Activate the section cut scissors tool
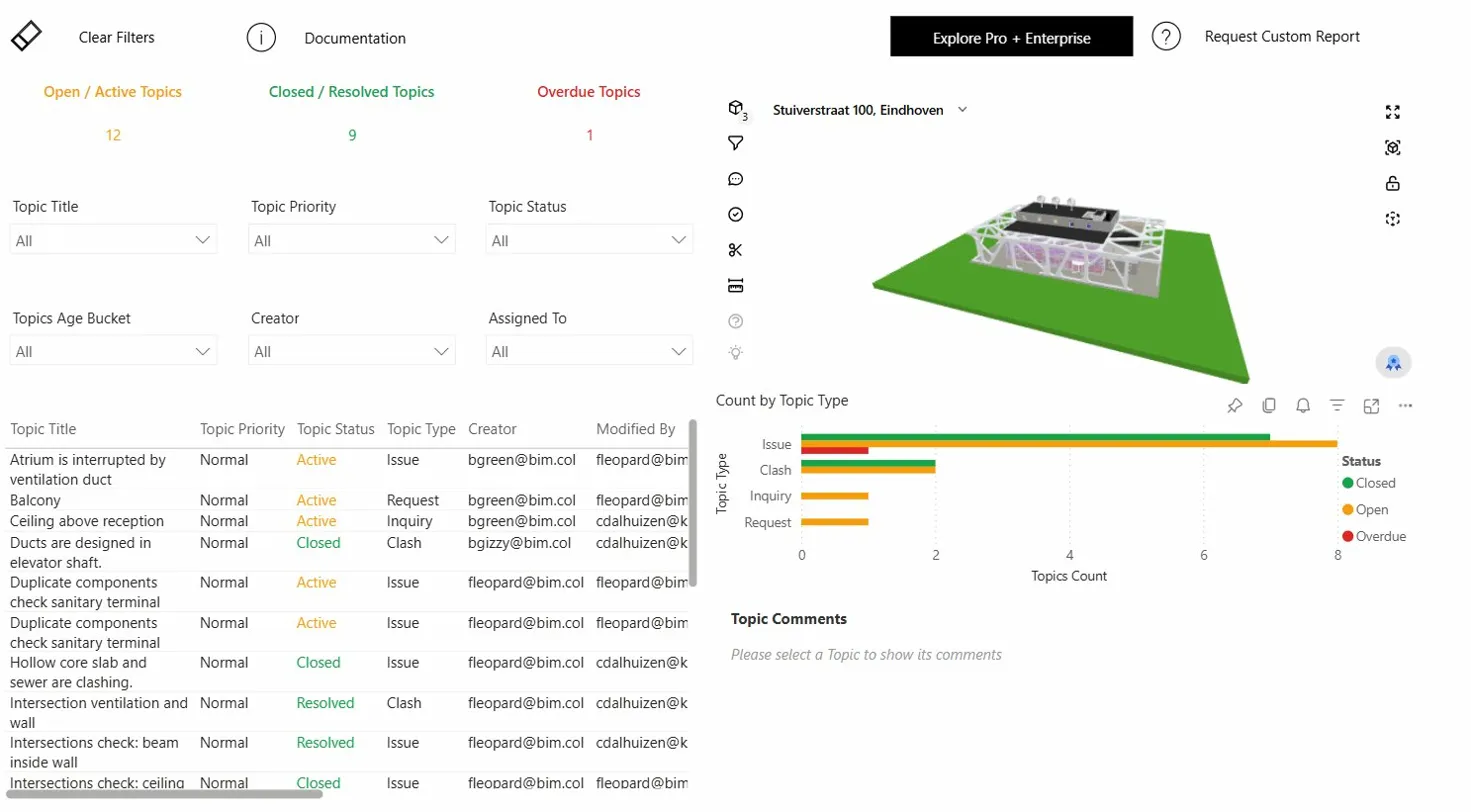 click(737, 250)
